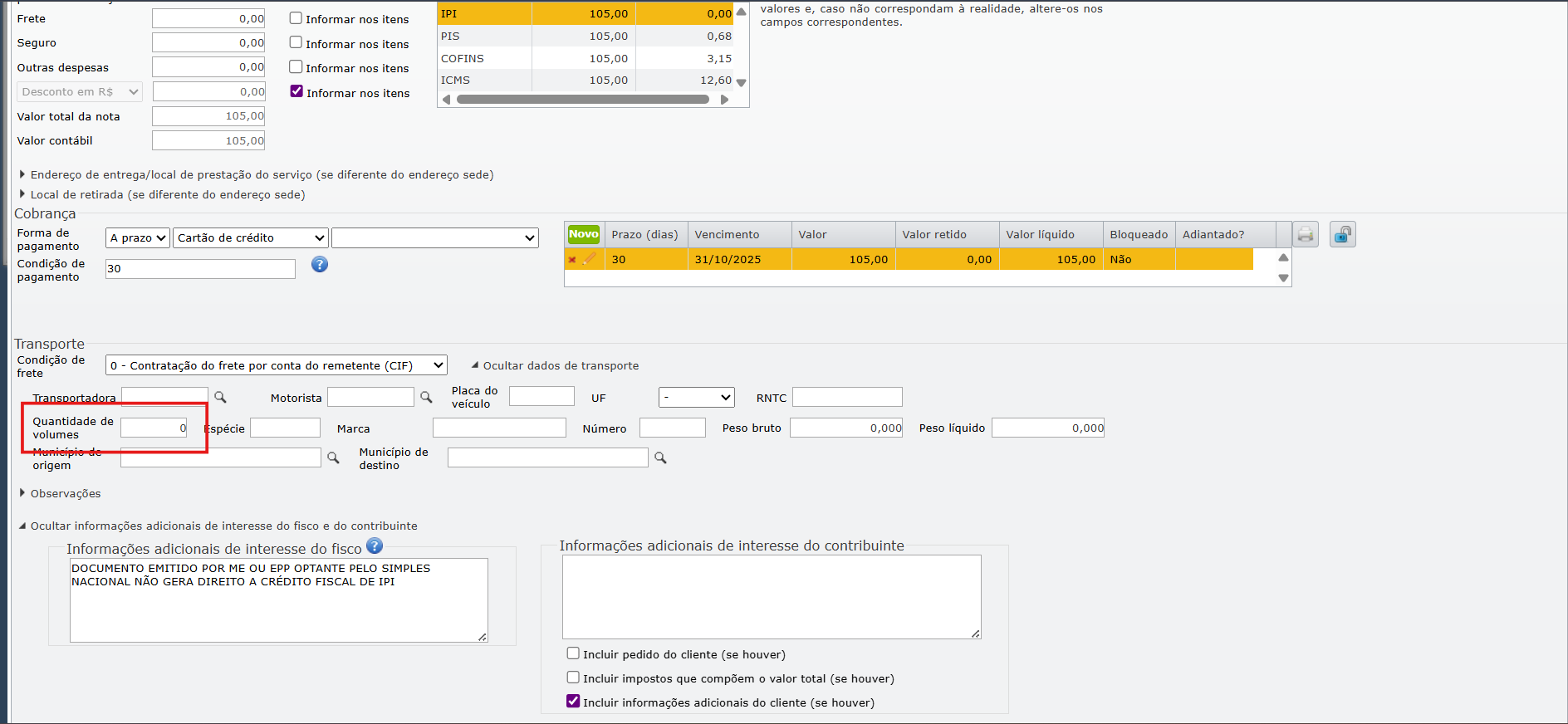Viewport: 1568px width, 724px height.
Task: Select the PIS row in tax table
Action: (x=586, y=36)
